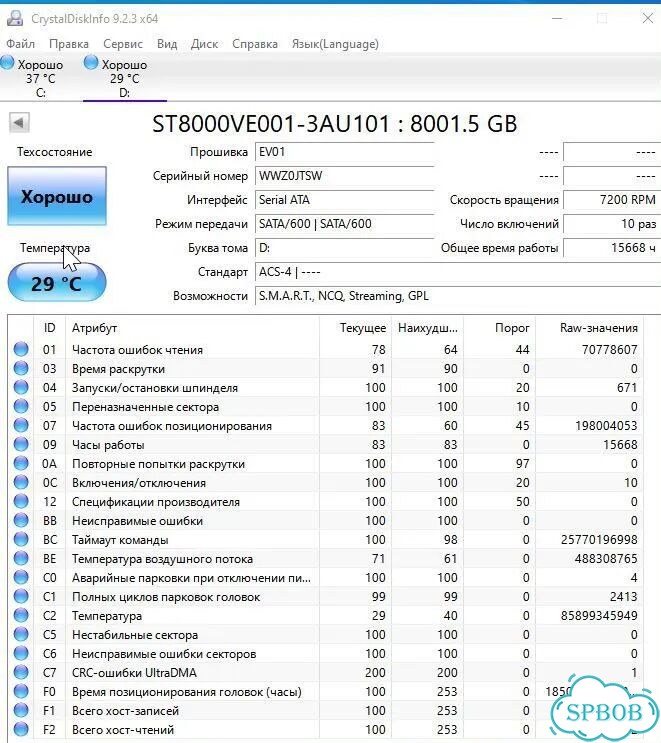This screenshot has width=661, height=743.
Task: Select the Температура воздушного потока text
Action: [163, 559]
